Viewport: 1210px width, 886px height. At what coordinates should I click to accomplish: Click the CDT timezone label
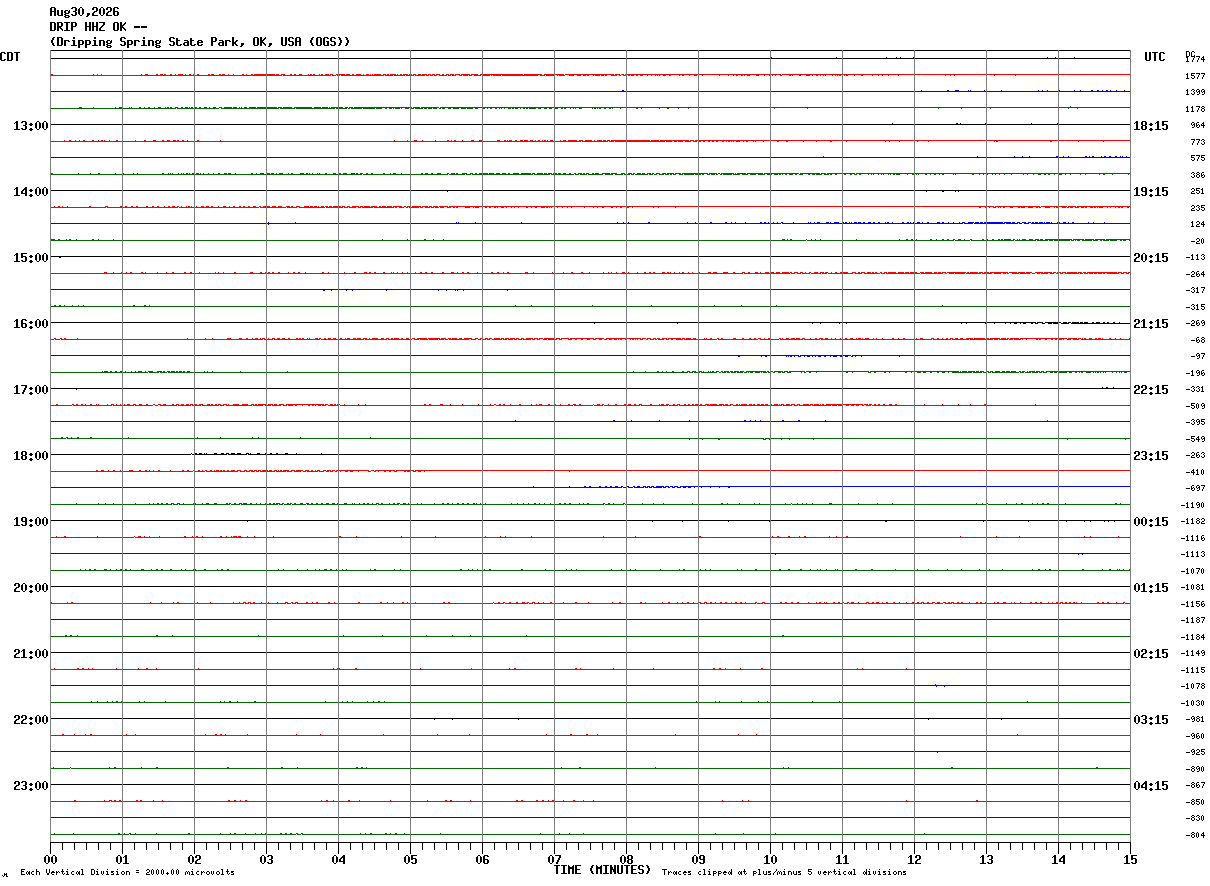click(10, 57)
